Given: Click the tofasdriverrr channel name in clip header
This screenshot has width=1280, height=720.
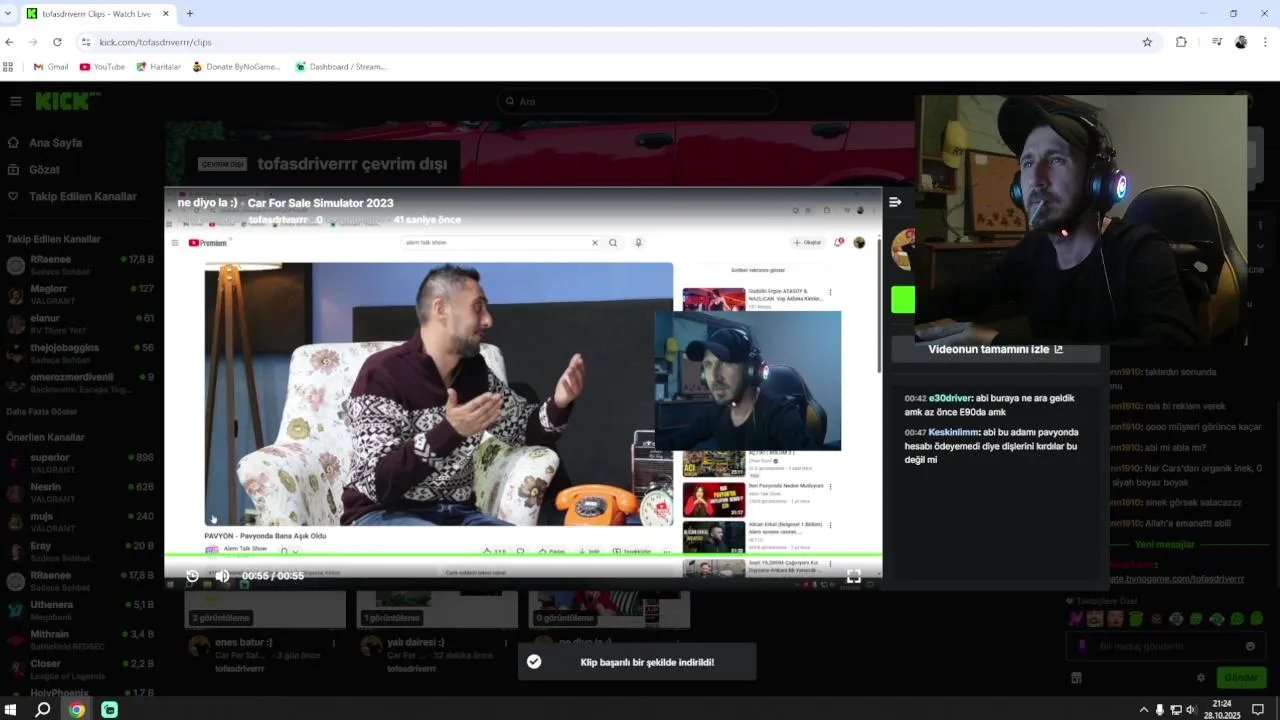Looking at the screenshot, I should [278, 219].
